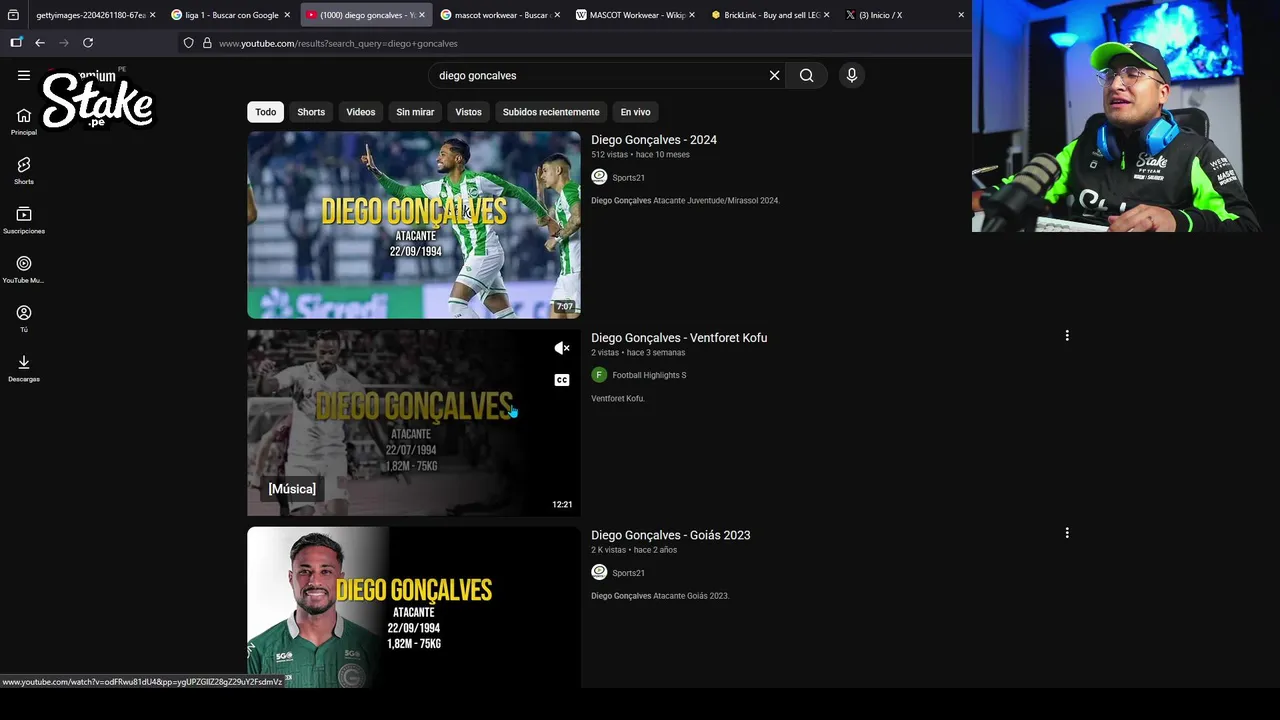Screen dimensions: 1280x720
Task: Open Diego Gonçalves - Ventforet Kofu title
Action: [679, 338]
